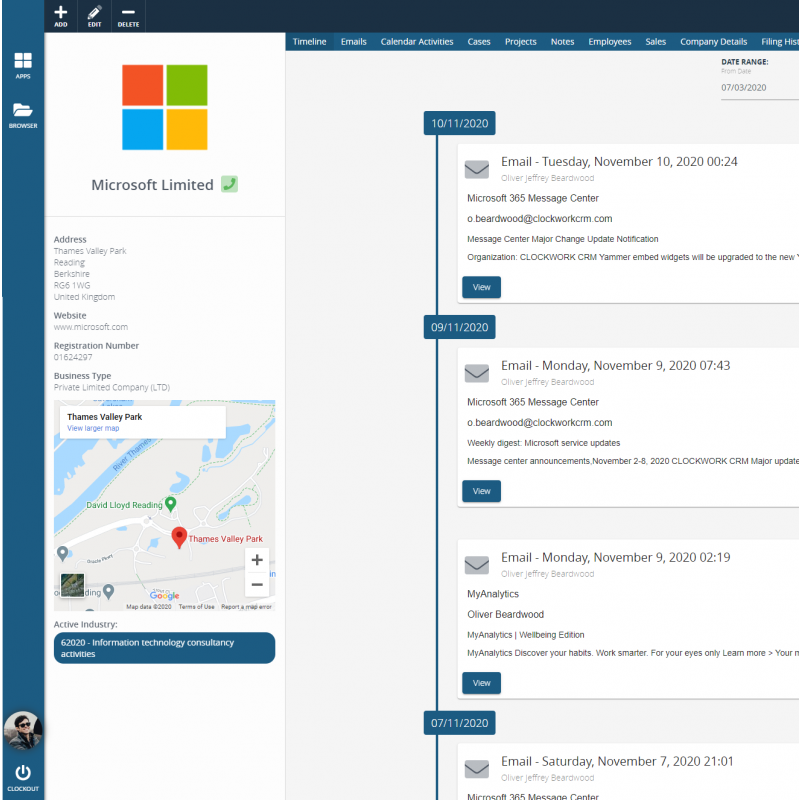Viewport: 800px width, 800px height.
Task: Click Message Center Major Change Update Notification subject
Action: 562,239
